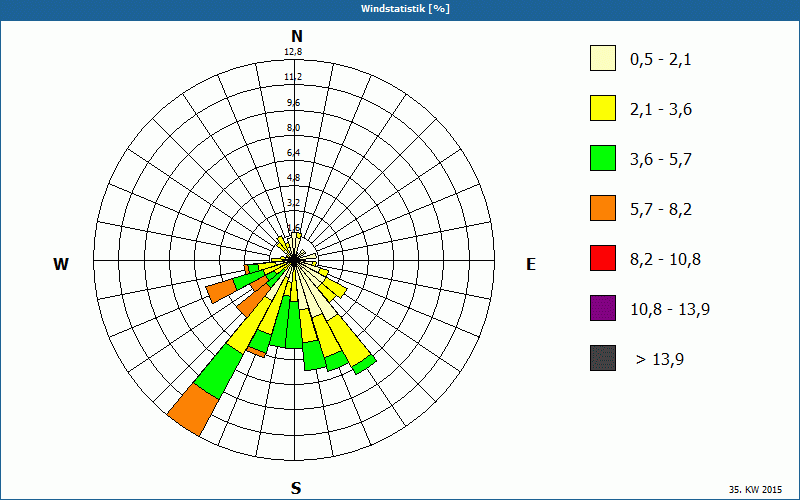
Task: Click the '35. KW 2015' date label
Action: [755, 489]
